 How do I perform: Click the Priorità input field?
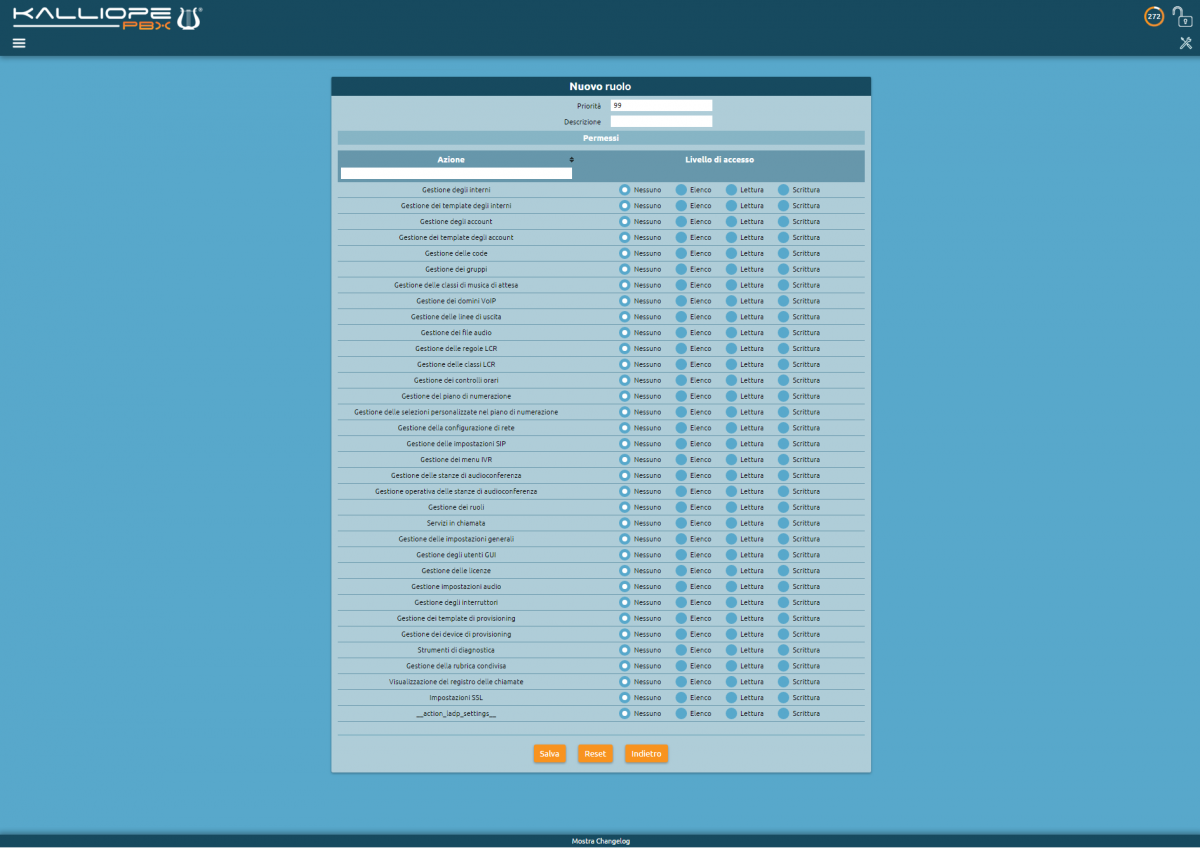(661, 105)
